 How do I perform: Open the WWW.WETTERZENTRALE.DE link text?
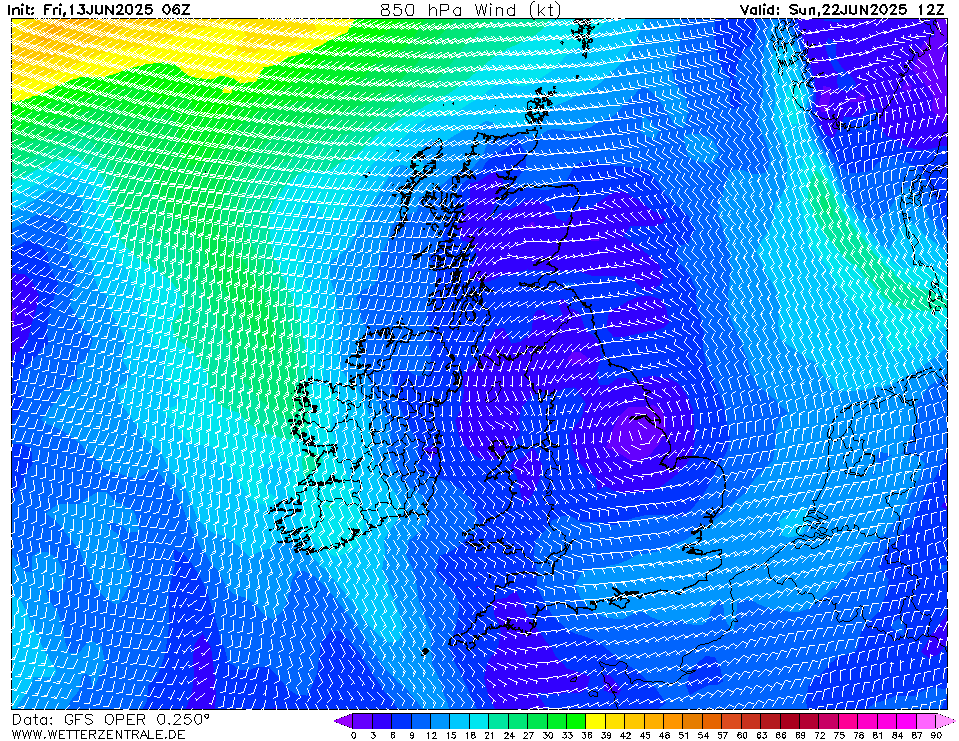click(x=98, y=734)
